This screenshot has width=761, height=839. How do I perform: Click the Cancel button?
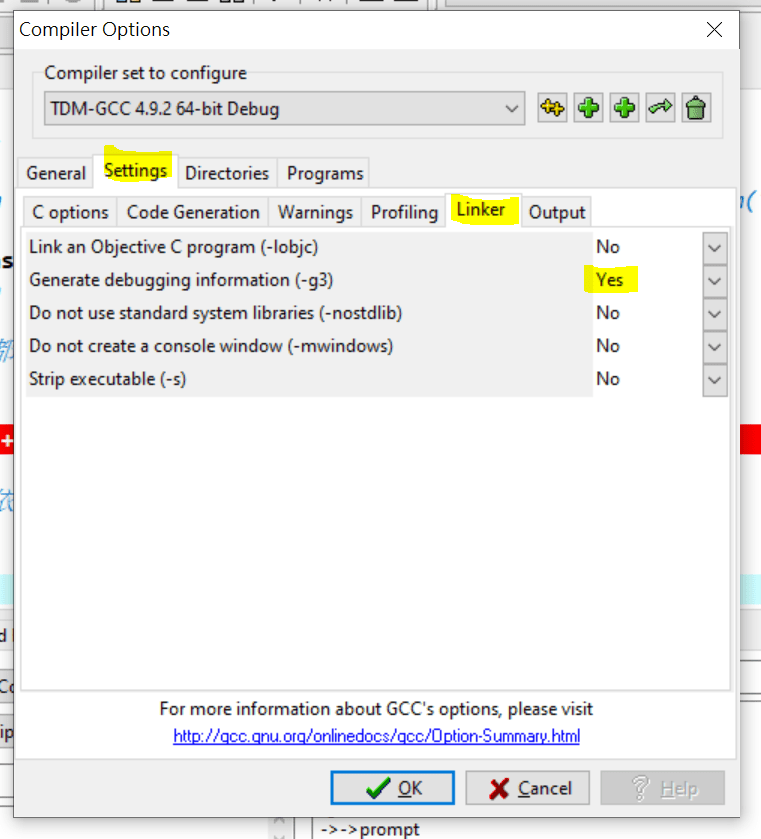click(x=528, y=788)
